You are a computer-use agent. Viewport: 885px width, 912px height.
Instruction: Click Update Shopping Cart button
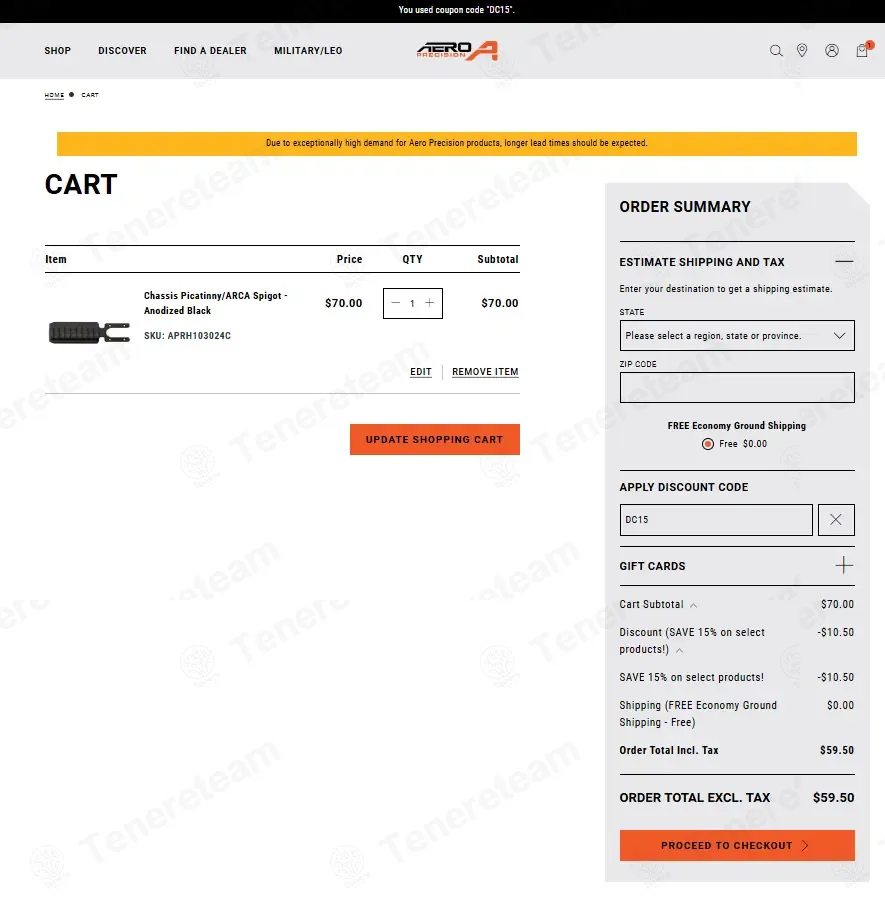pos(434,440)
